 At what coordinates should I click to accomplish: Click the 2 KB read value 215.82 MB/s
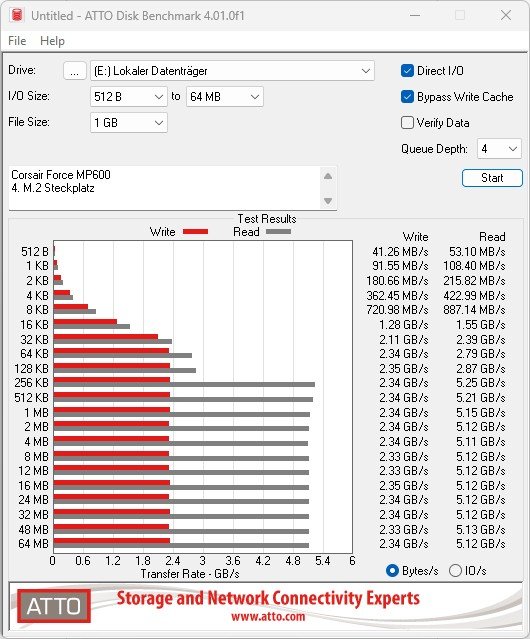(x=474, y=281)
